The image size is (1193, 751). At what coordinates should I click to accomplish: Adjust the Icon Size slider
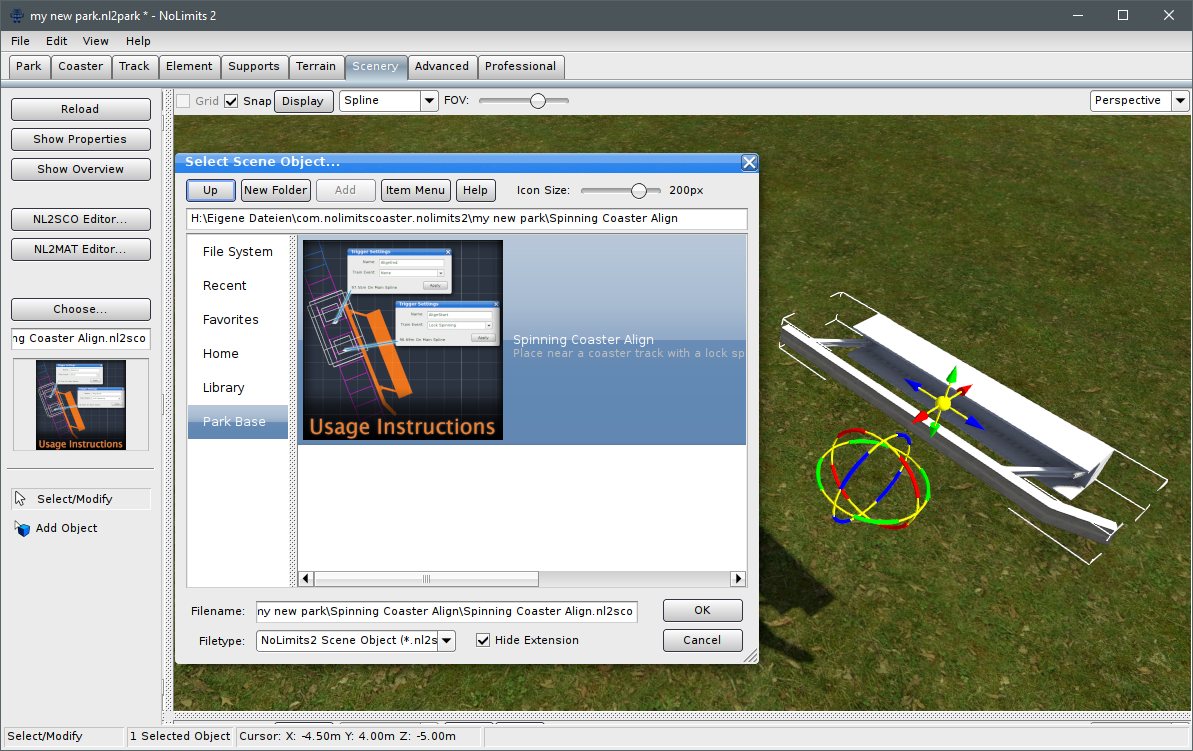click(639, 190)
